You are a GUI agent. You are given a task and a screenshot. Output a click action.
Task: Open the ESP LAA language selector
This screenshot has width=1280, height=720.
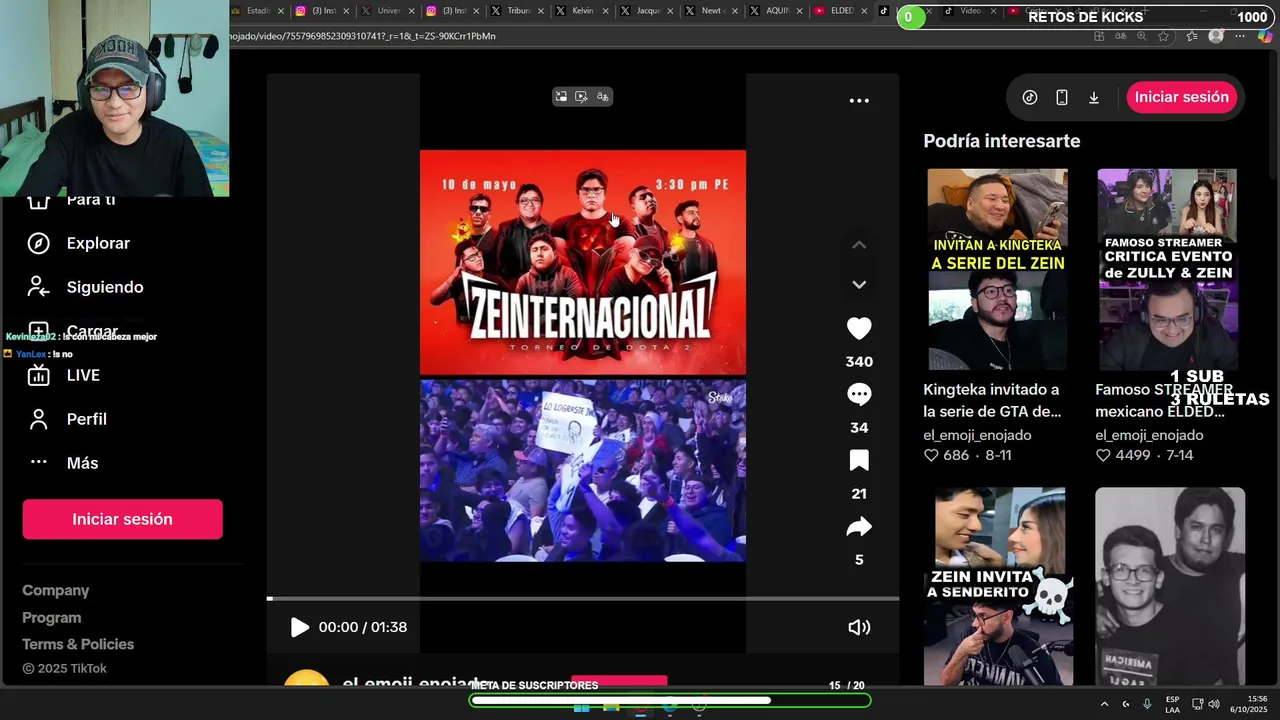1172,704
